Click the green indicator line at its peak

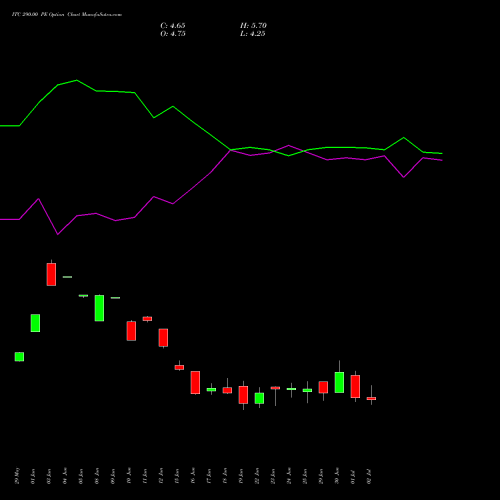coord(77,80)
